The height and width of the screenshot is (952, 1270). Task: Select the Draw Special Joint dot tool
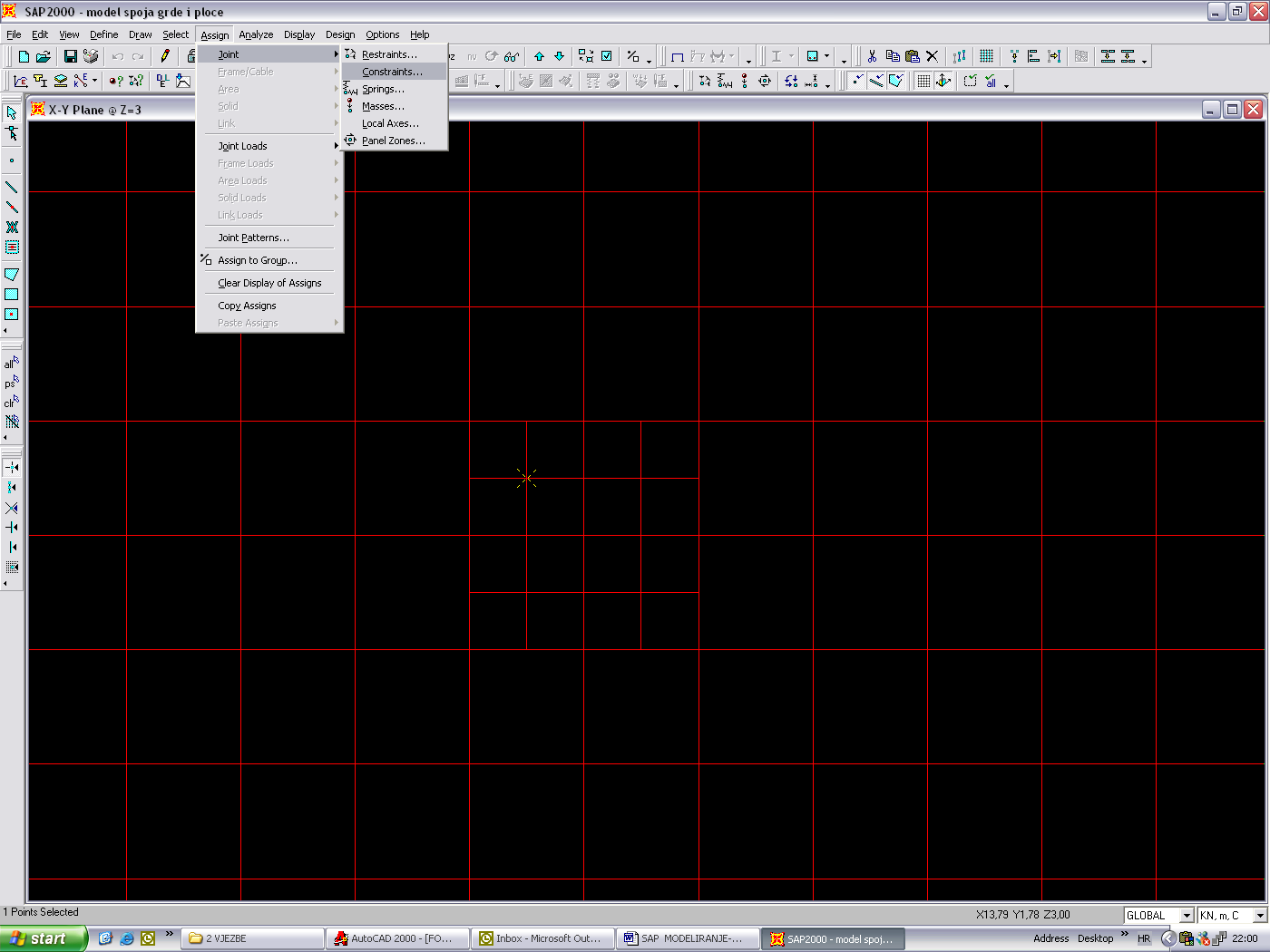point(12,160)
